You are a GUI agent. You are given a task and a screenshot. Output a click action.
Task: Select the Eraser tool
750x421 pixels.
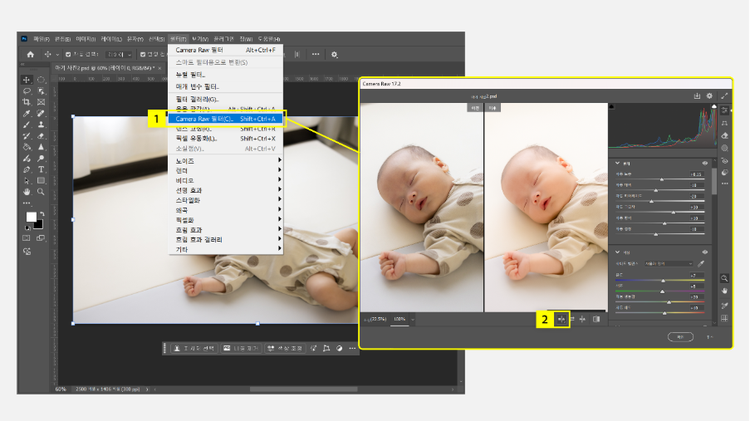click(x=41, y=136)
